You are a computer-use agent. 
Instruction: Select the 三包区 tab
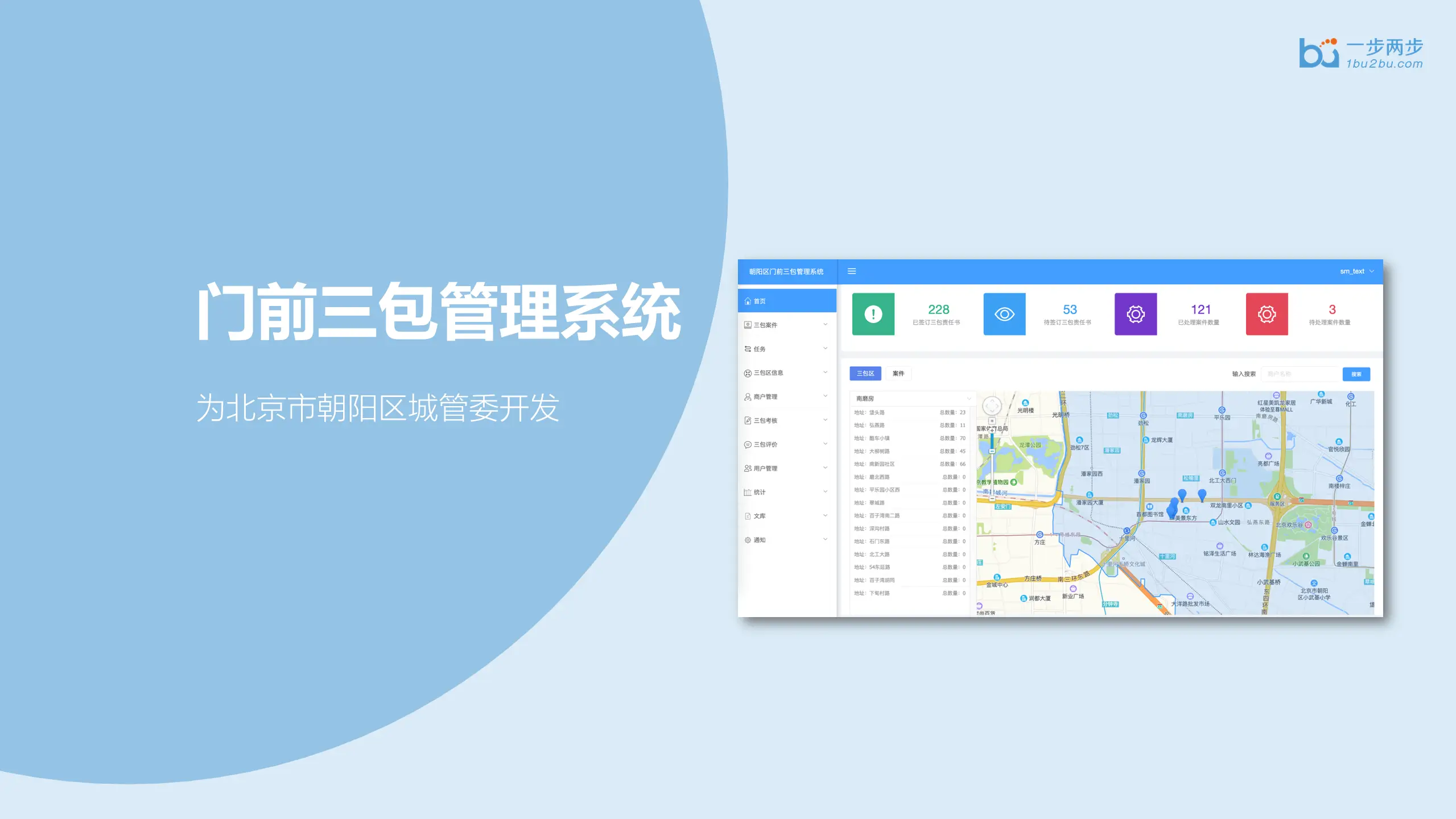[x=865, y=374]
